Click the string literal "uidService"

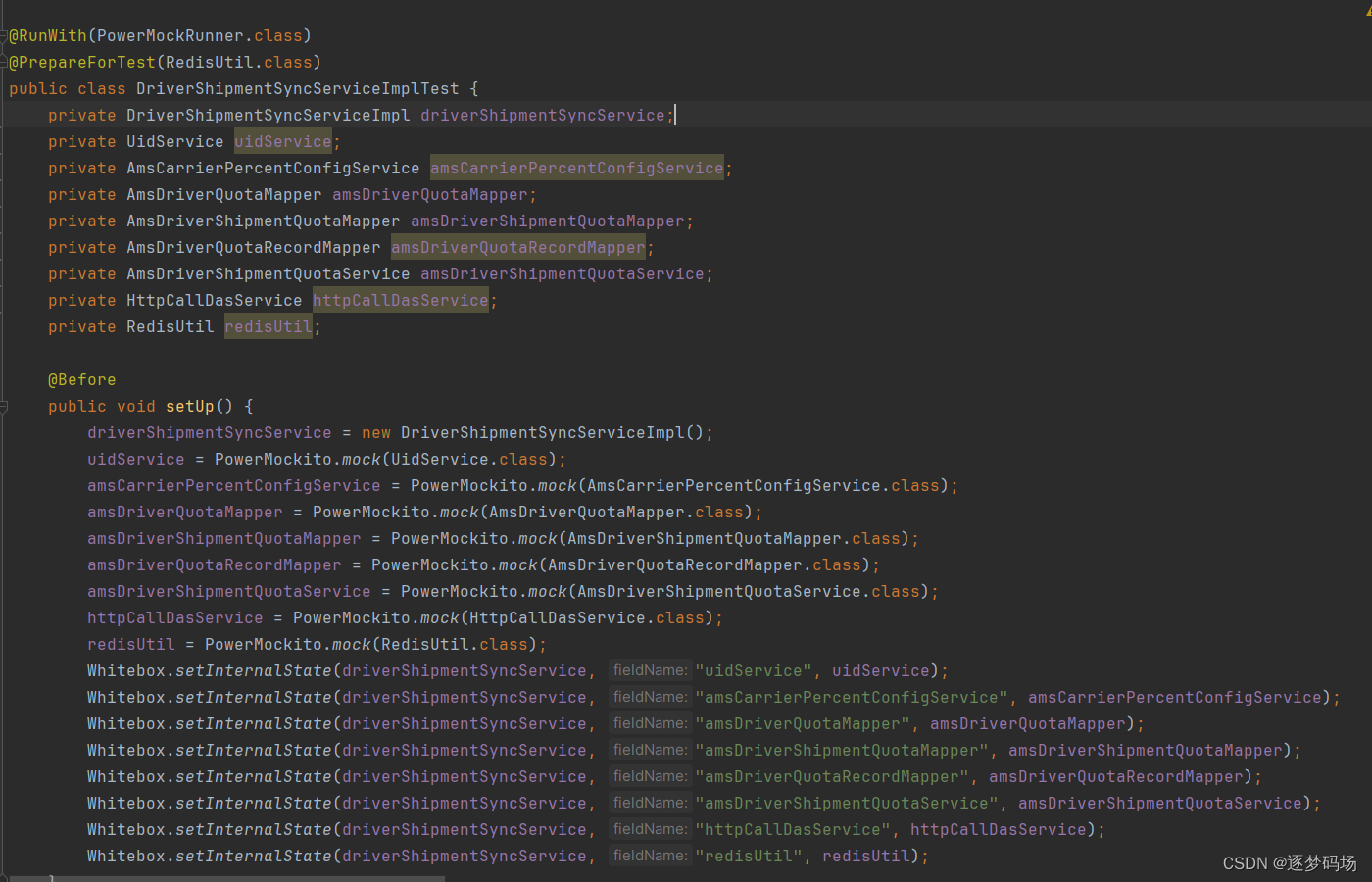tap(754, 671)
